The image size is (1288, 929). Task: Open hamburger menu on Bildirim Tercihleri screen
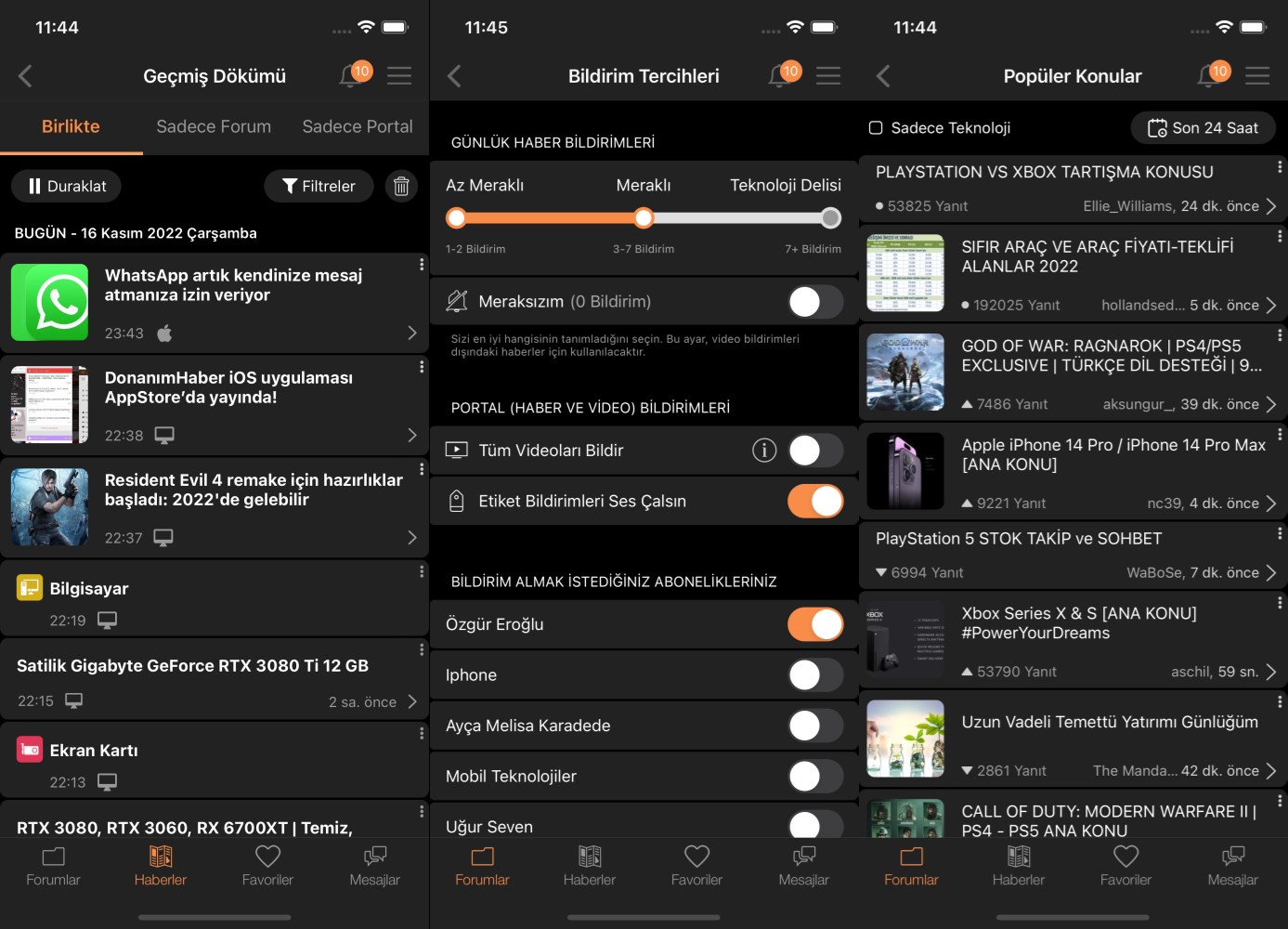click(828, 76)
